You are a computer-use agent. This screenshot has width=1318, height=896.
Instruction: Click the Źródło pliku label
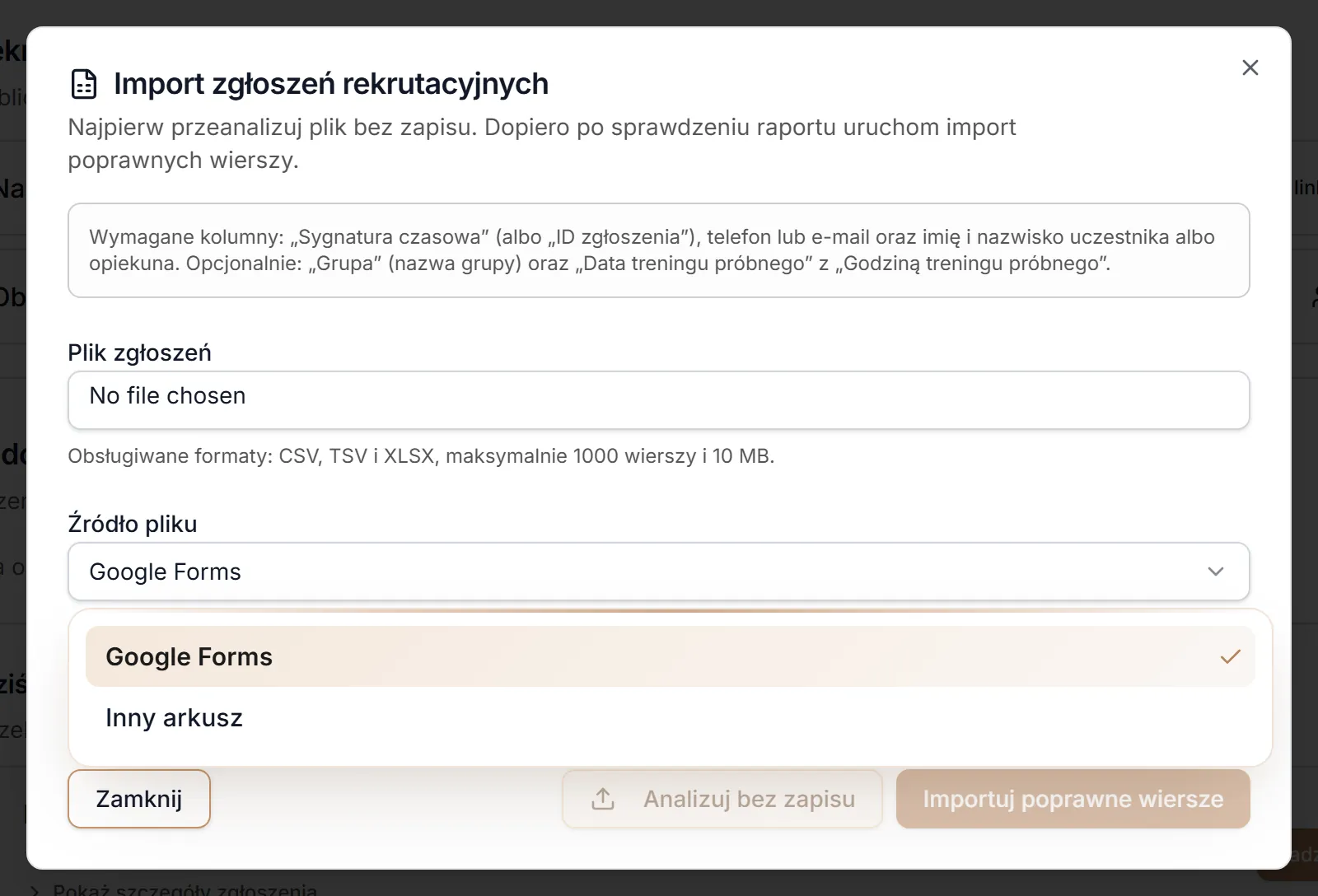(x=133, y=524)
